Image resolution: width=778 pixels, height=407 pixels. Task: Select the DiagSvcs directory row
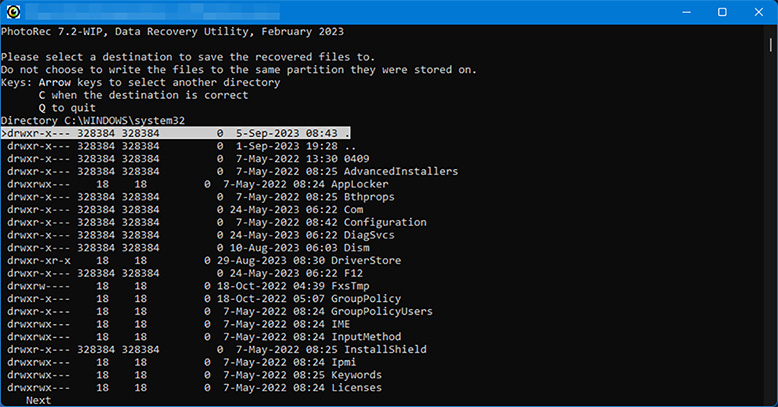pos(201,235)
